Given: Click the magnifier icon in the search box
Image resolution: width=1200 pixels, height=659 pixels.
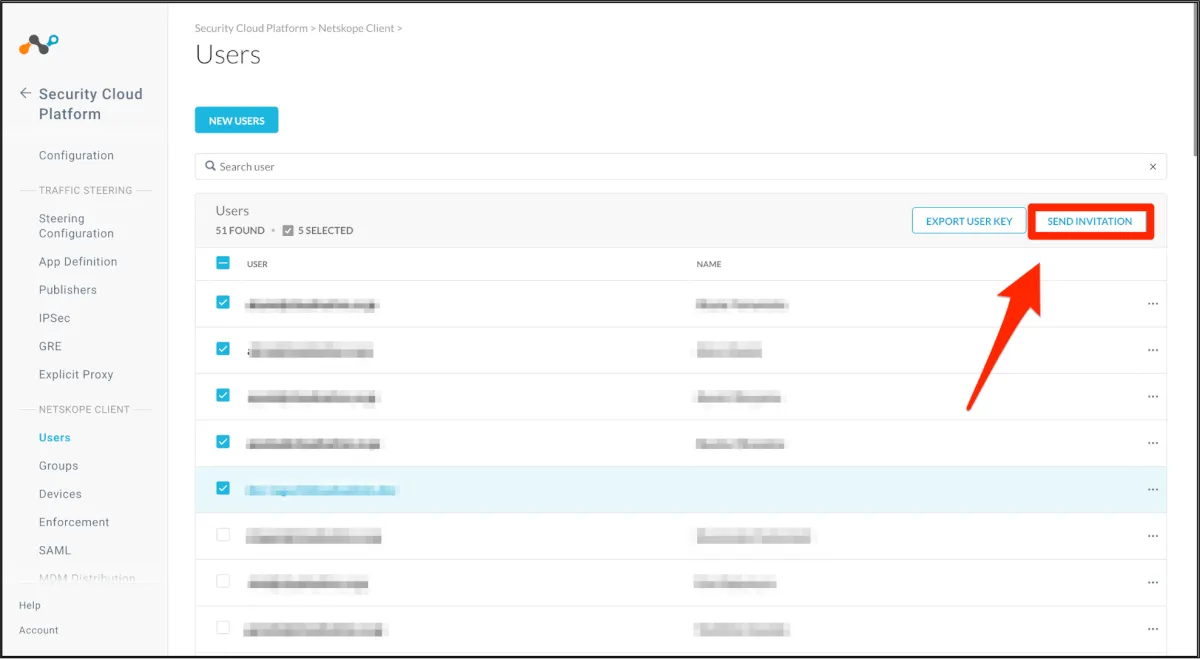Looking at the screenshot, I should 210,166.
